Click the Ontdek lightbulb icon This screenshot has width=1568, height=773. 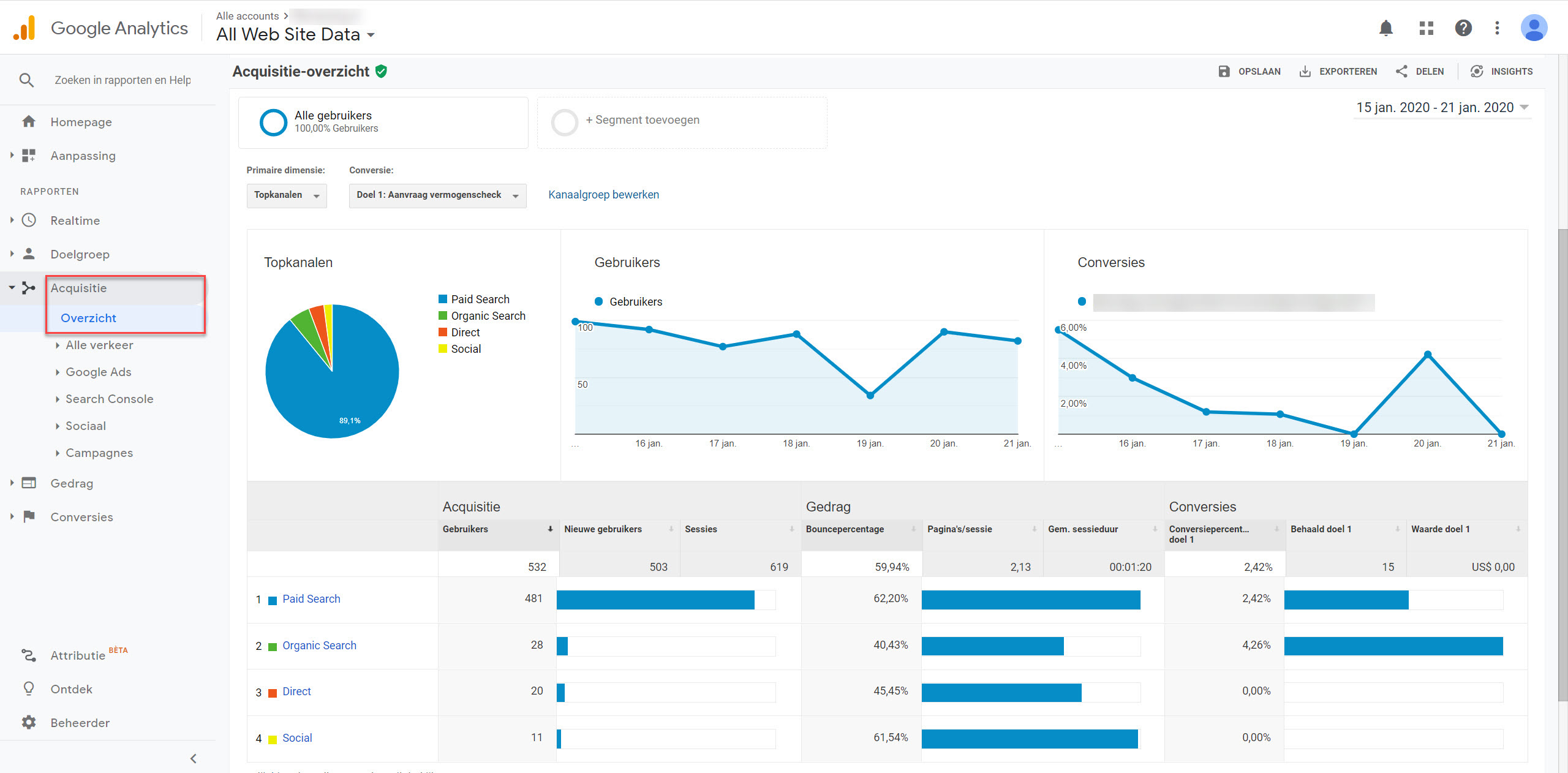pyautogui.click(x=29, y=688)
